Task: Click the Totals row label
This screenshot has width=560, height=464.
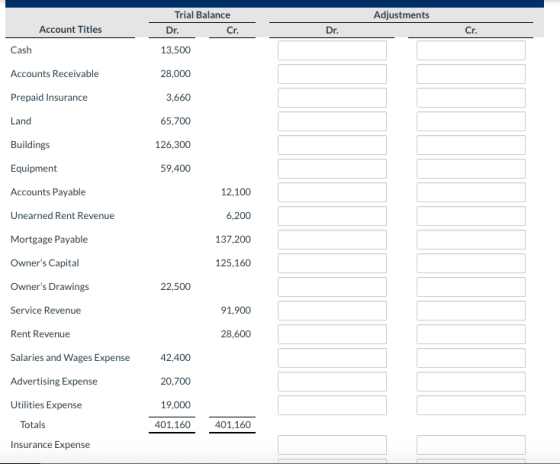Action: 32,425
